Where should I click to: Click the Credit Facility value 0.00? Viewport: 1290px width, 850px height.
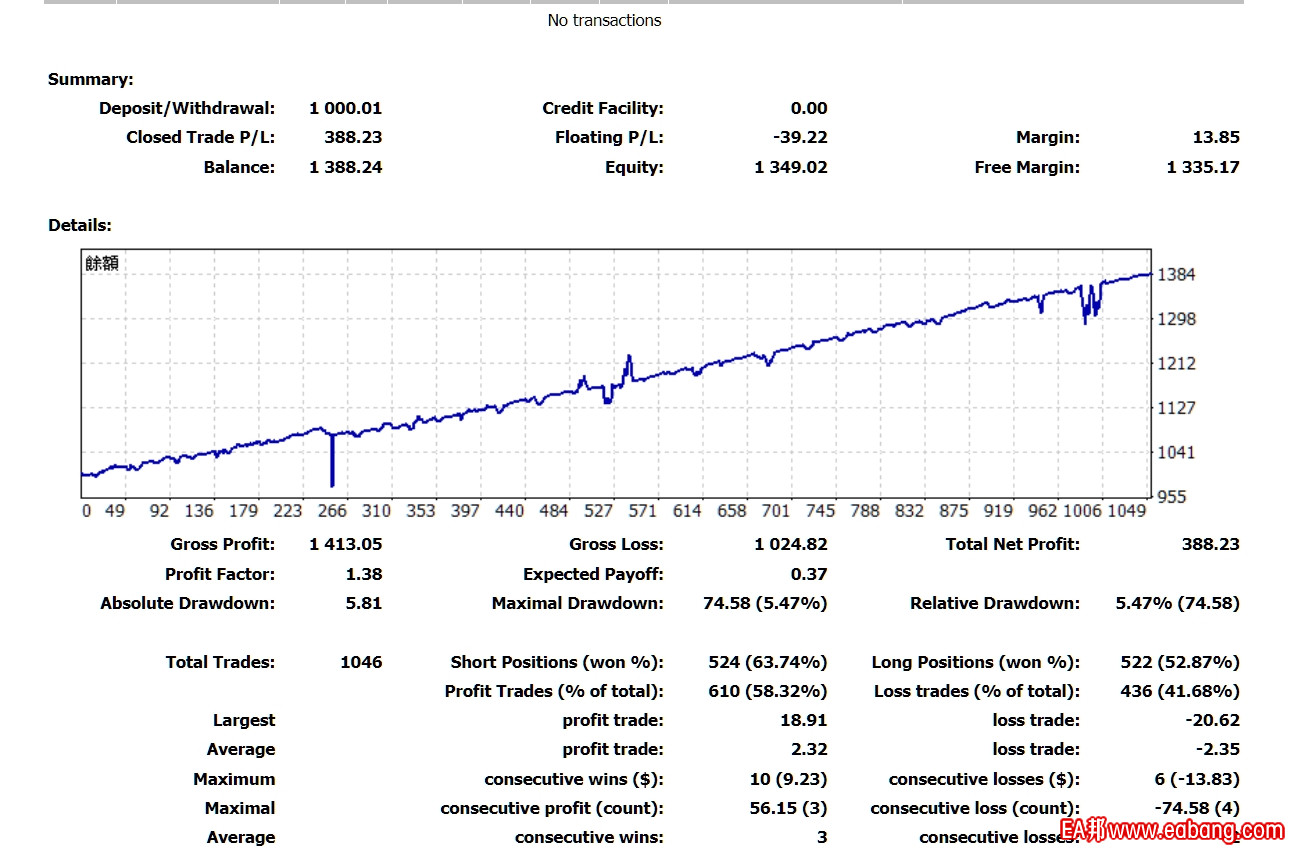click(x=809, y=108)
